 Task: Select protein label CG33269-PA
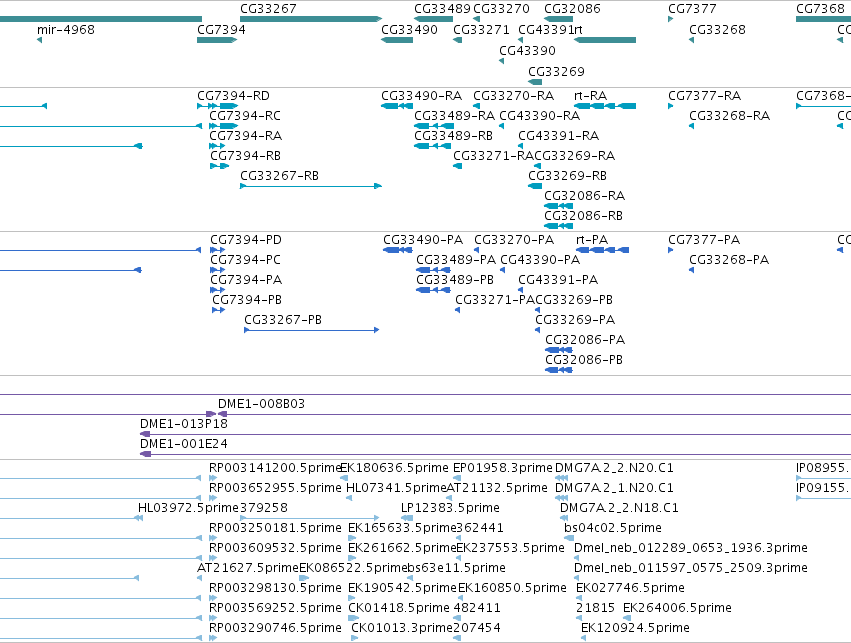[575, 320]
